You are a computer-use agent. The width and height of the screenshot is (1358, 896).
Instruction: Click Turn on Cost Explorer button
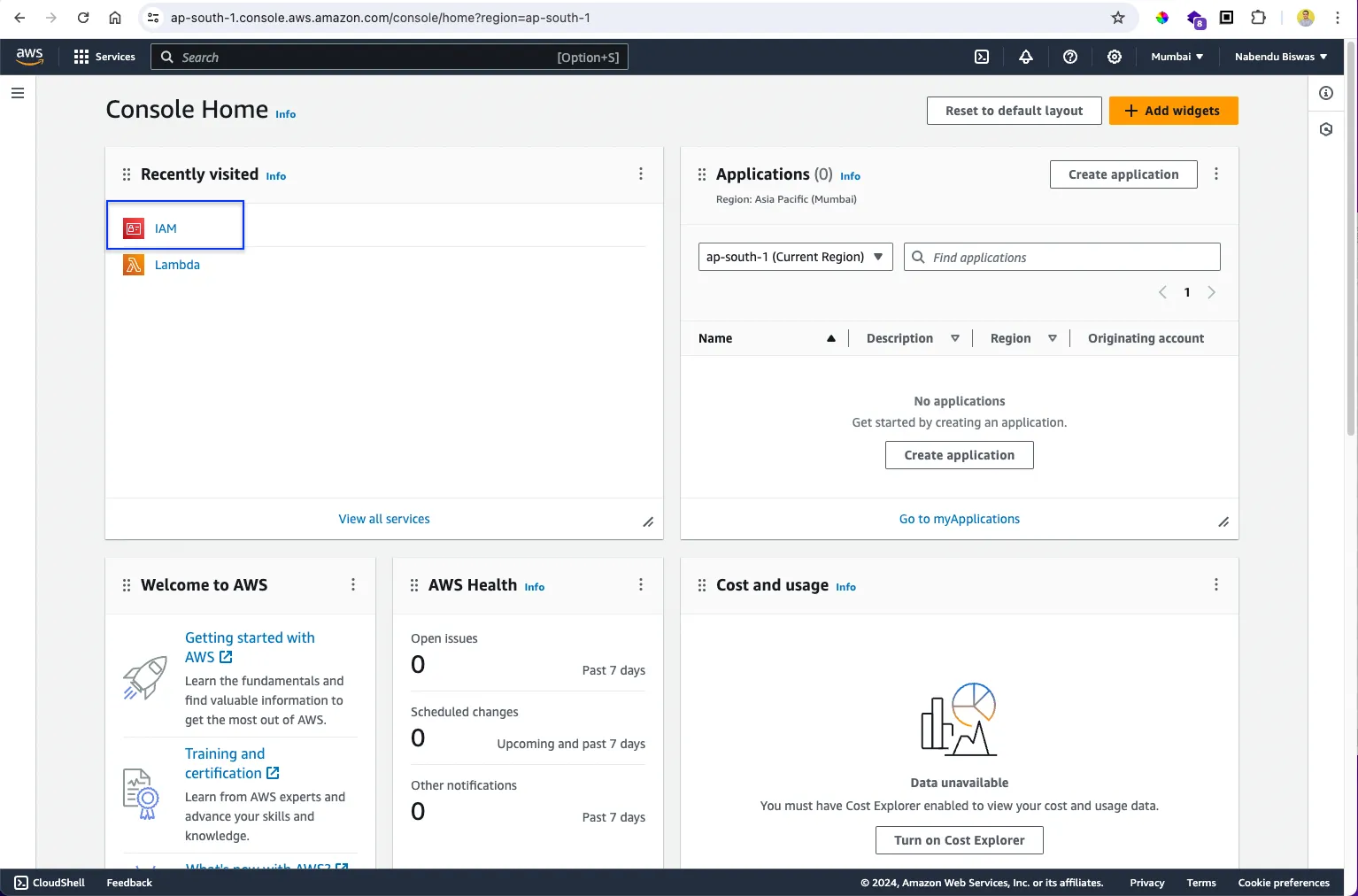960,840
